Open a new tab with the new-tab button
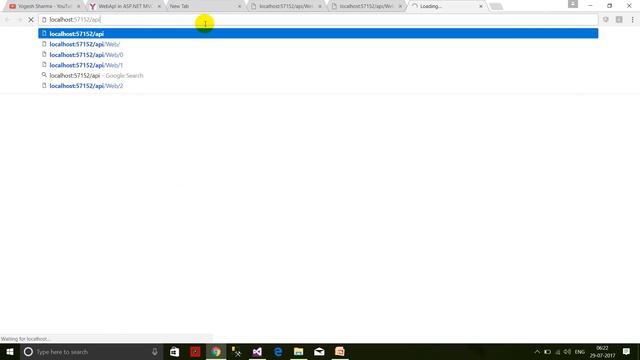640x360 pixels. tap(496, 6)
